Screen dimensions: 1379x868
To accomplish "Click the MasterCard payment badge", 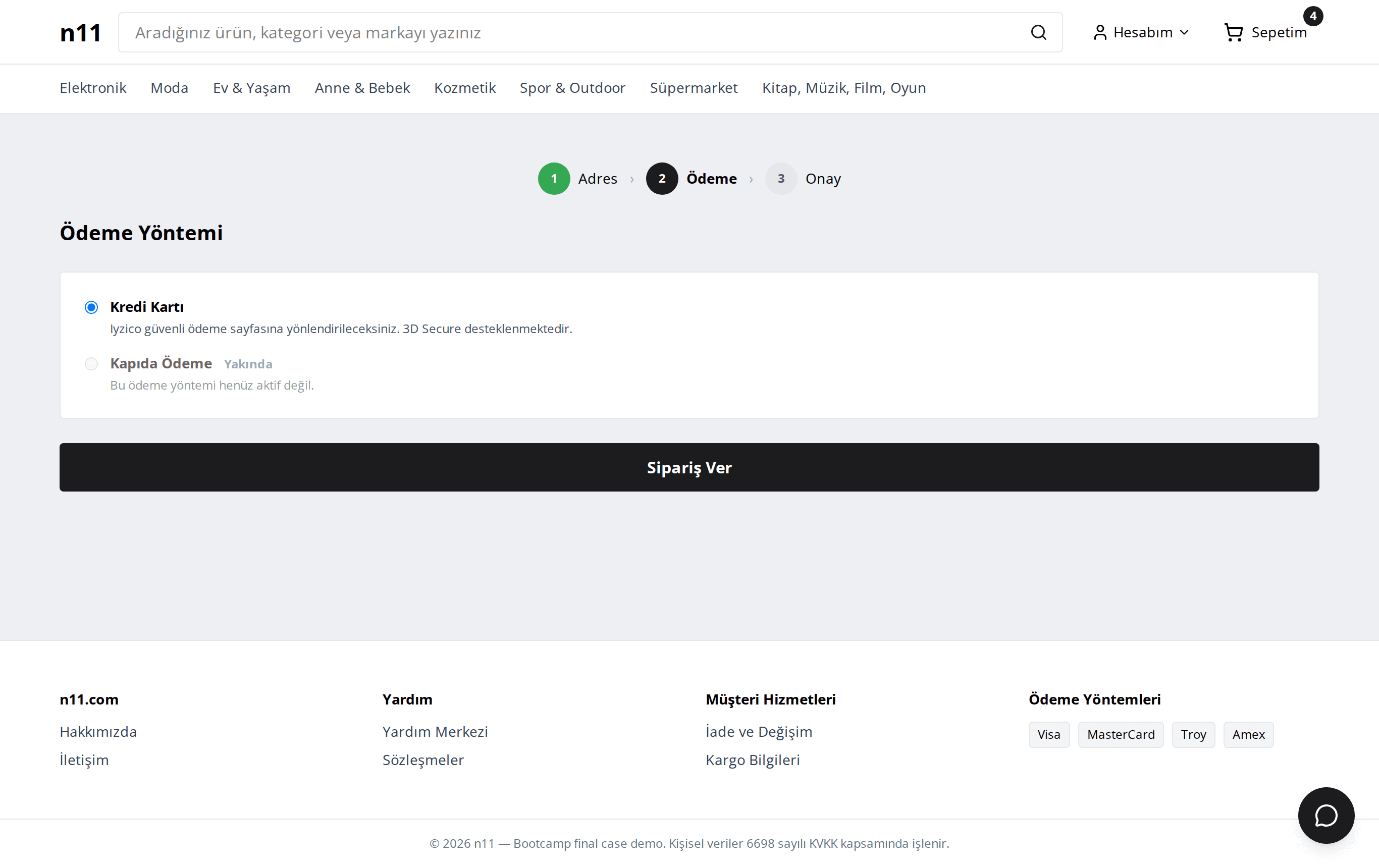I will [x=1120, y=734].
